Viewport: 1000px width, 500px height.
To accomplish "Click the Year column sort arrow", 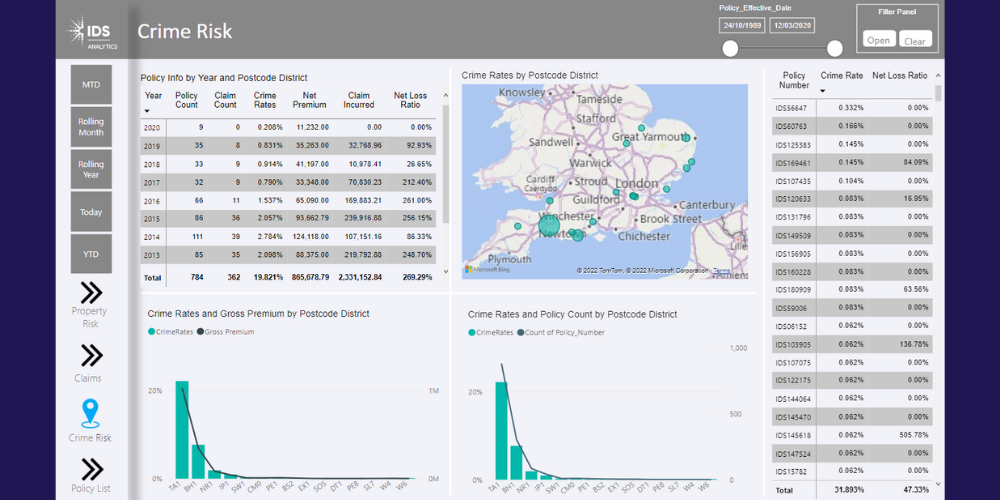I will pos(148,111).
